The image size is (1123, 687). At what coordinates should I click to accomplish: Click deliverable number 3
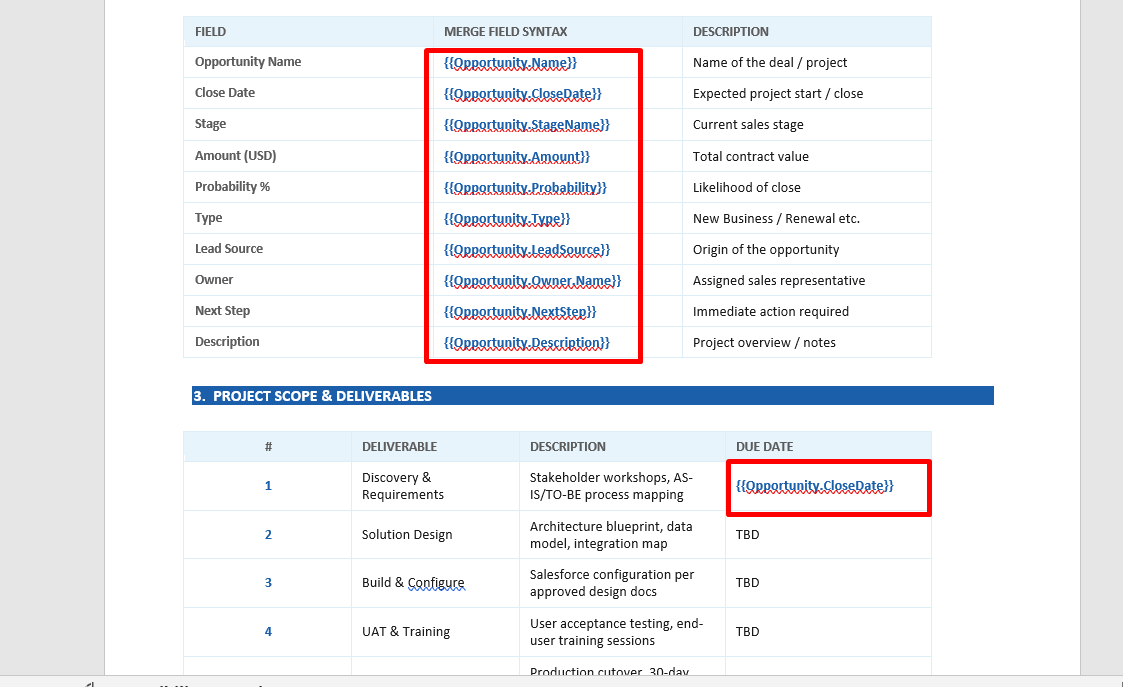tap(268, 582)
